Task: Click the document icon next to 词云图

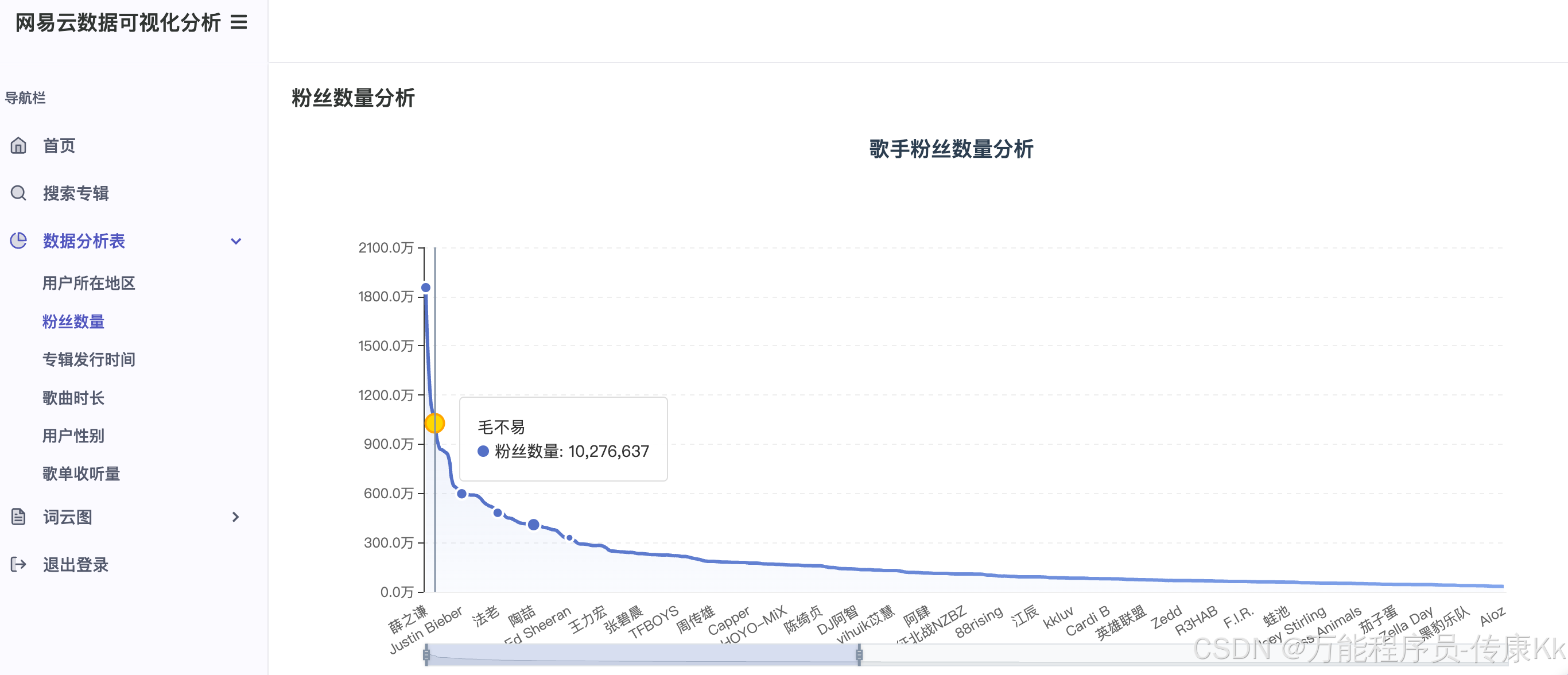Action: (19, 517)
